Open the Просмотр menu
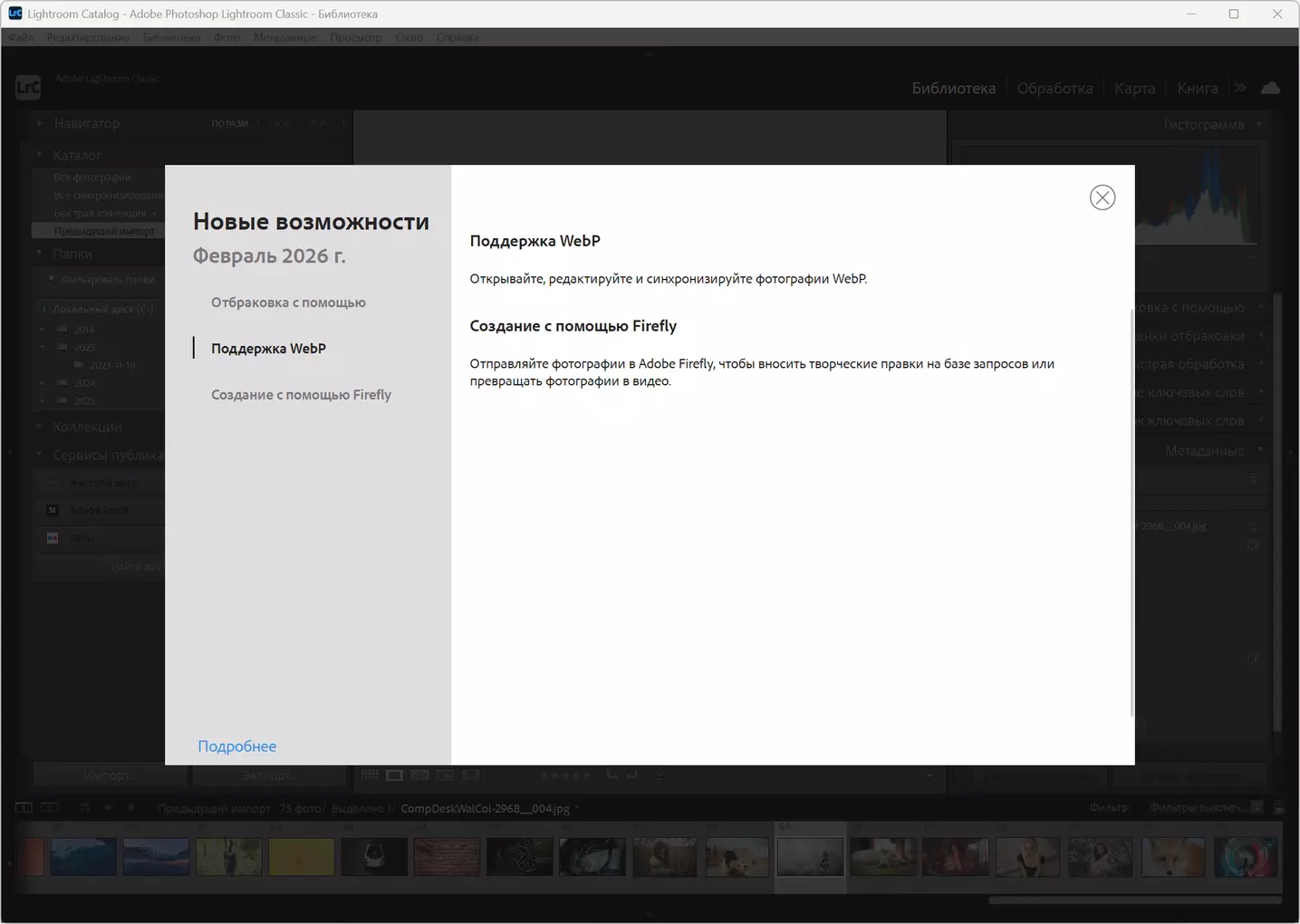This screenshot has height=924, width=1300. [x=356, y=37]
